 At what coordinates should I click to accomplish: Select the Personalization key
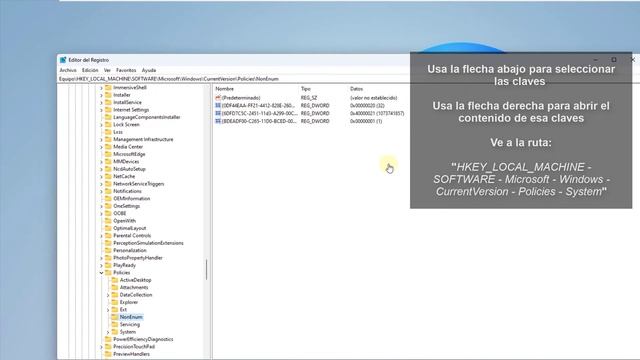tap(129, 250)
